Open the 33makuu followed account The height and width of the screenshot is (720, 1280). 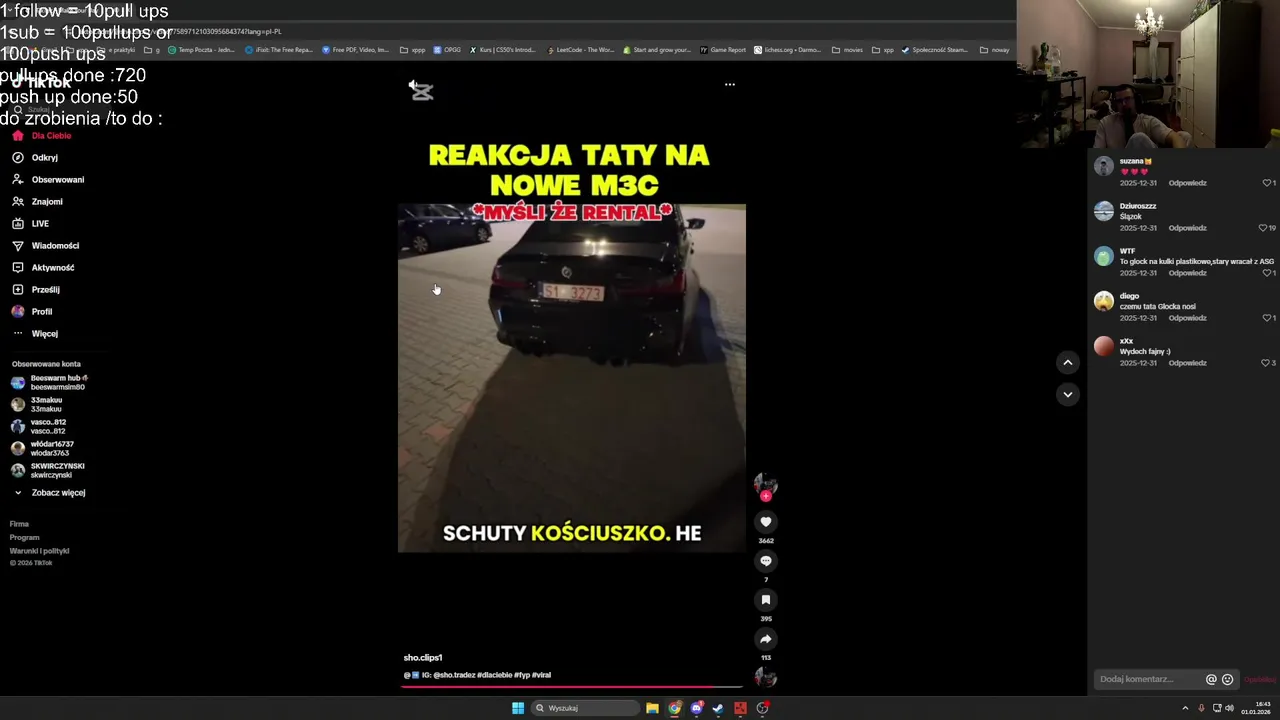[x=37, y=405]
